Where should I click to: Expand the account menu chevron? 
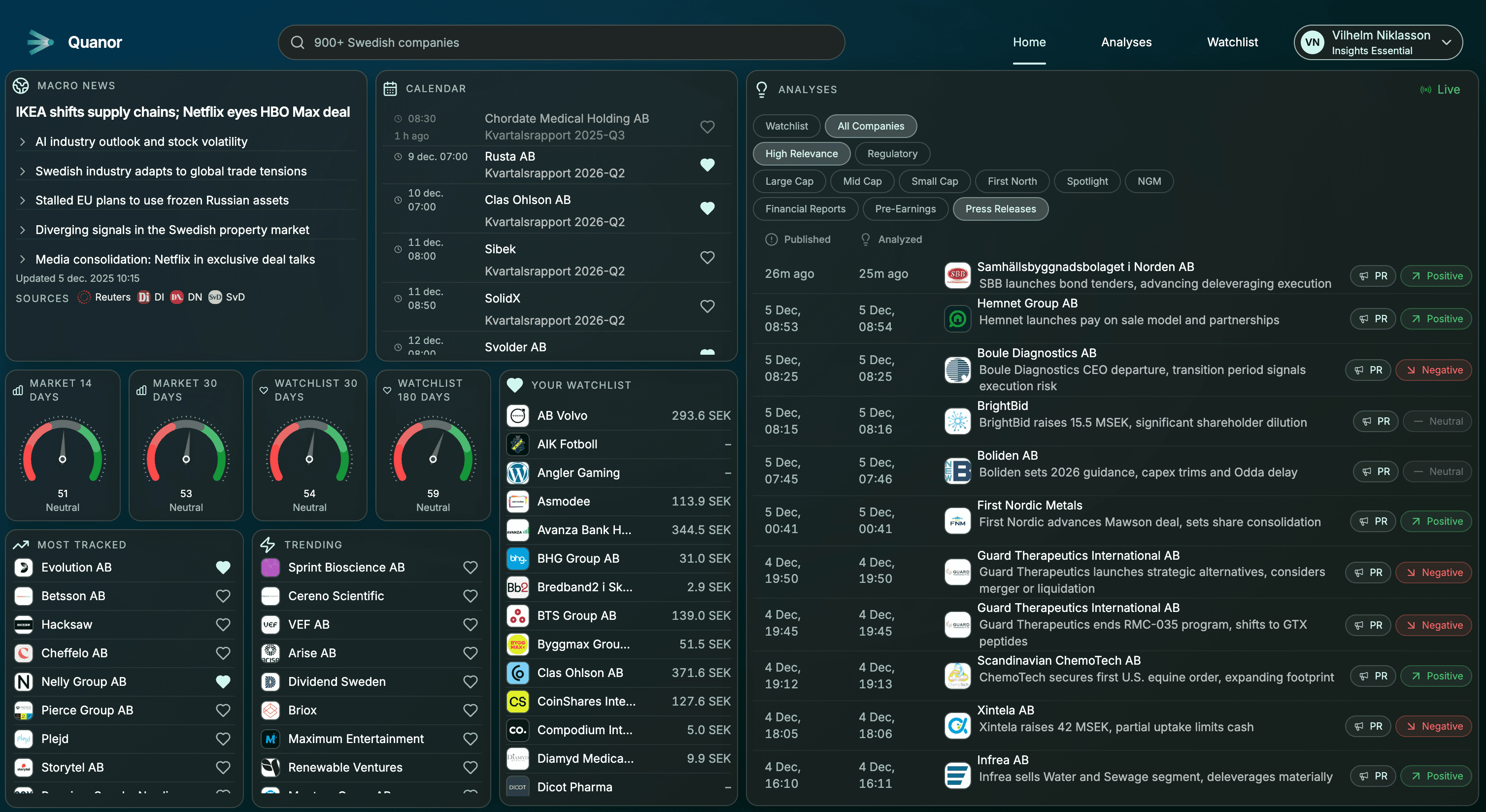point(1448,42)
